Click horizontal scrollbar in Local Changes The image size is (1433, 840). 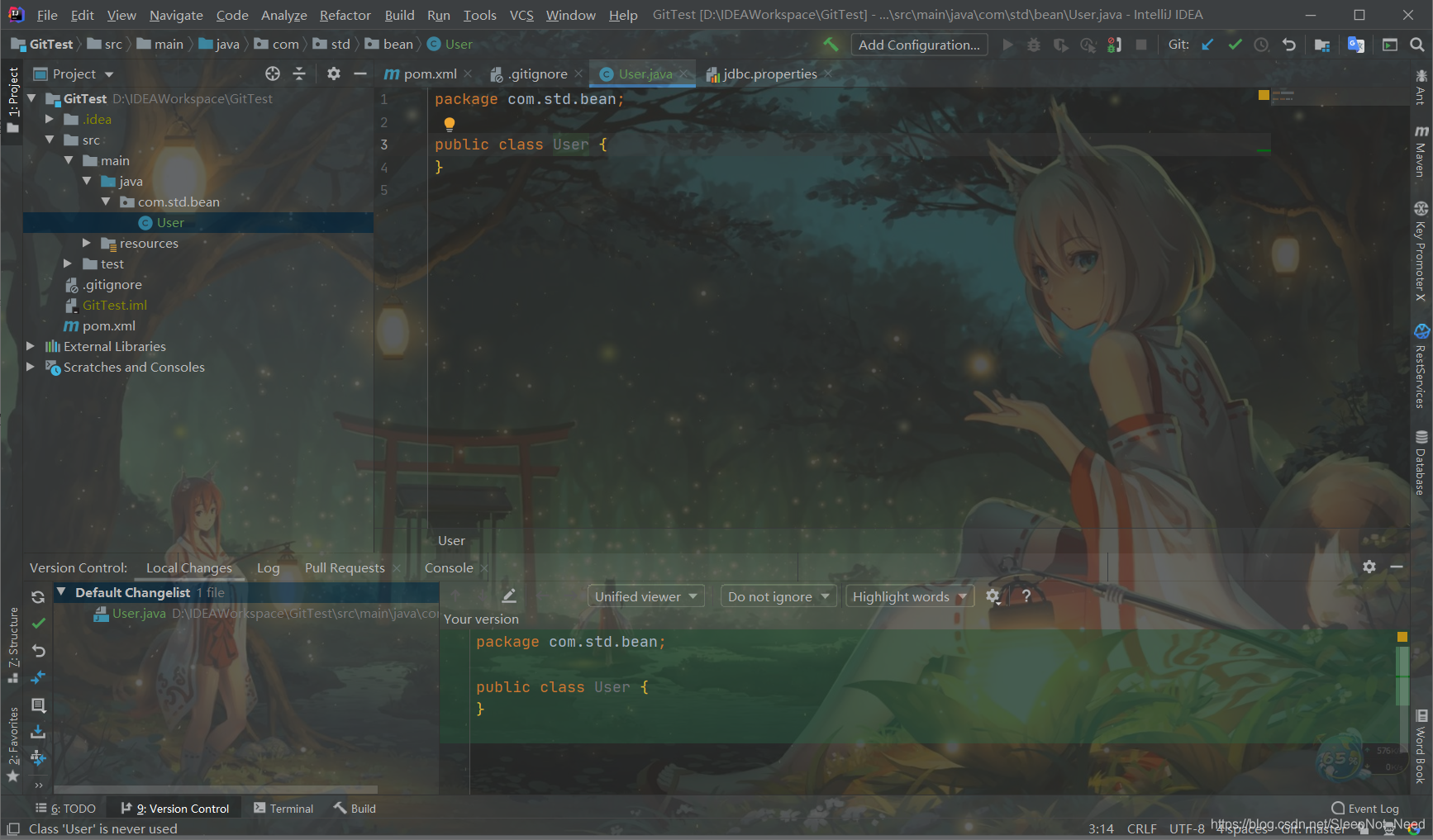tap(215, 790)
